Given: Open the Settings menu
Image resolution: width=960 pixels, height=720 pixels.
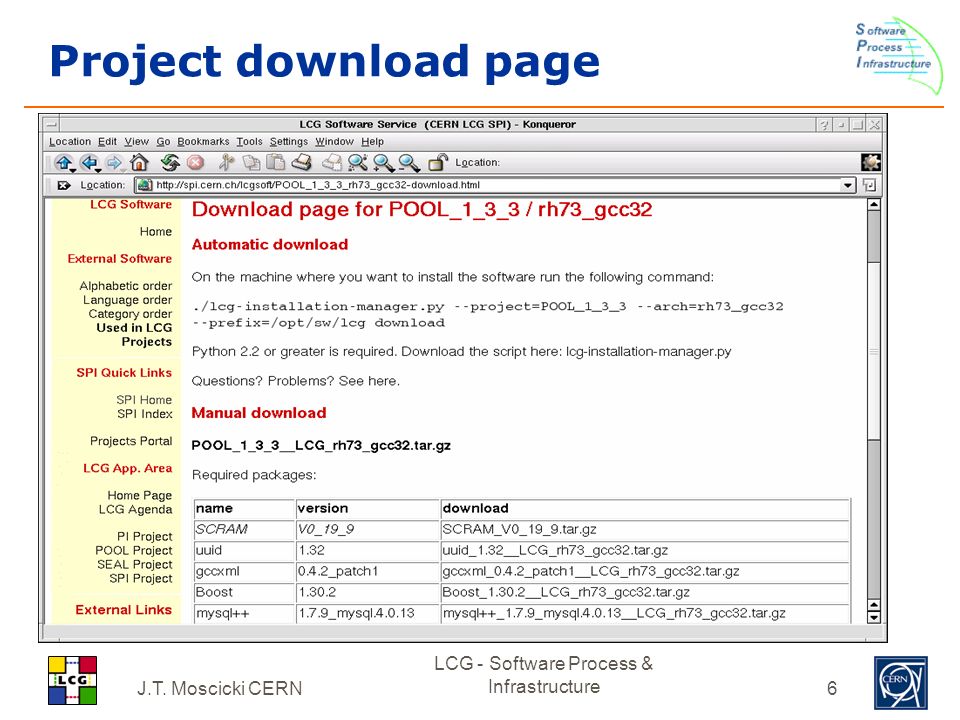Looking at the screenshot, I should (x=289, y=141).
